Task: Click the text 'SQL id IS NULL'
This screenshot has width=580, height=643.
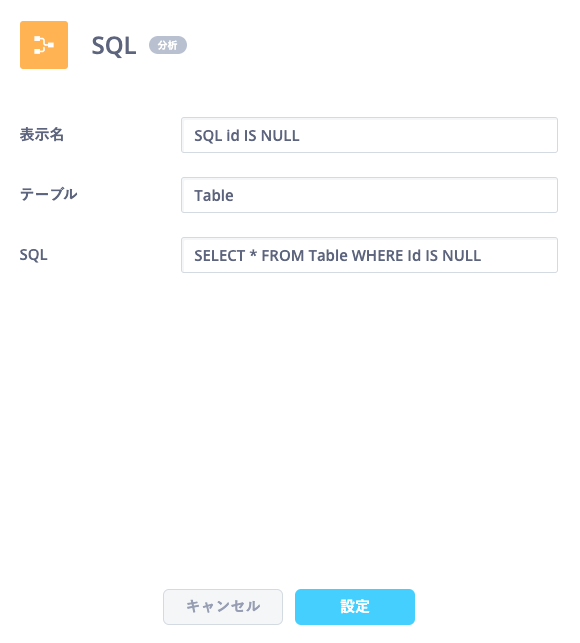Action: [247, 136]
